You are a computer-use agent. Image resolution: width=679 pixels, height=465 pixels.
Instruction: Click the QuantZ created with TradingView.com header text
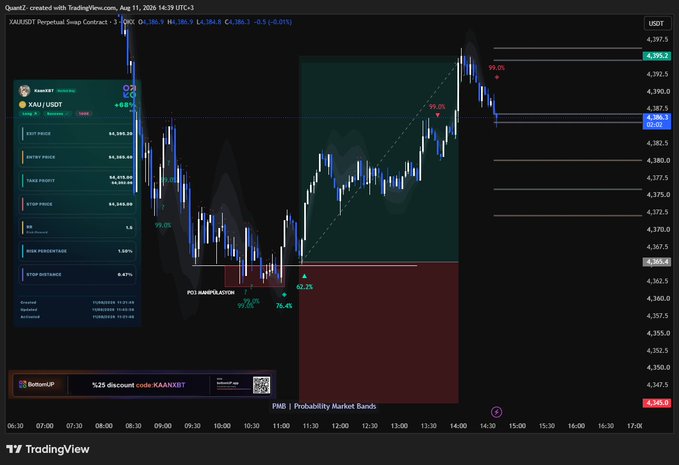[99, 7]
